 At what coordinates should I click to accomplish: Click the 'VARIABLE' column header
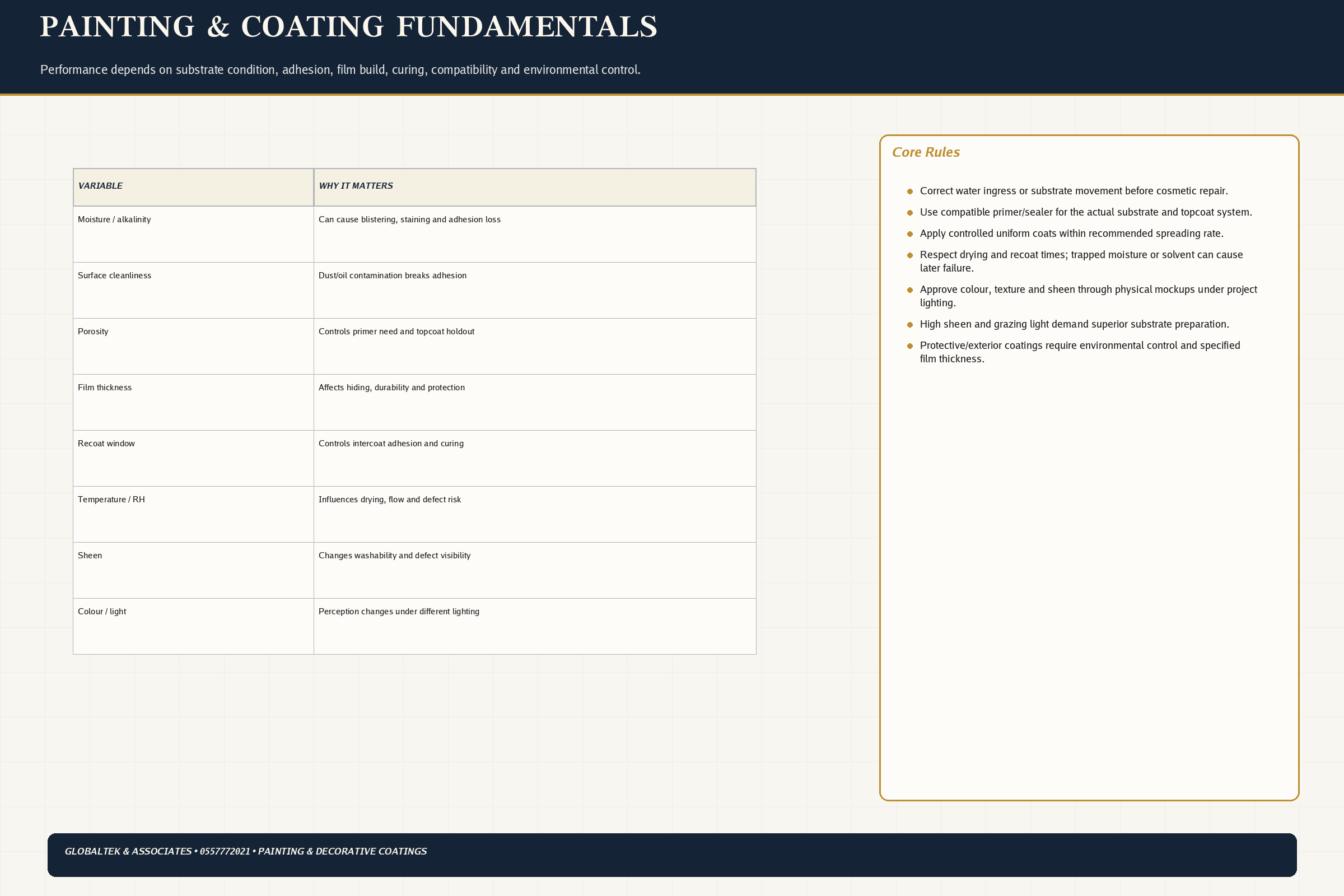click(x=193, y=187)
